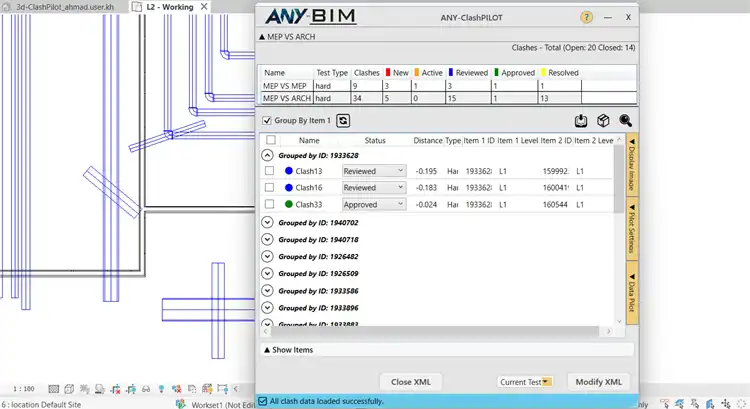Collapse the MEP VS ARCH section triangle
Screen dimensions: 750x409
262,37
